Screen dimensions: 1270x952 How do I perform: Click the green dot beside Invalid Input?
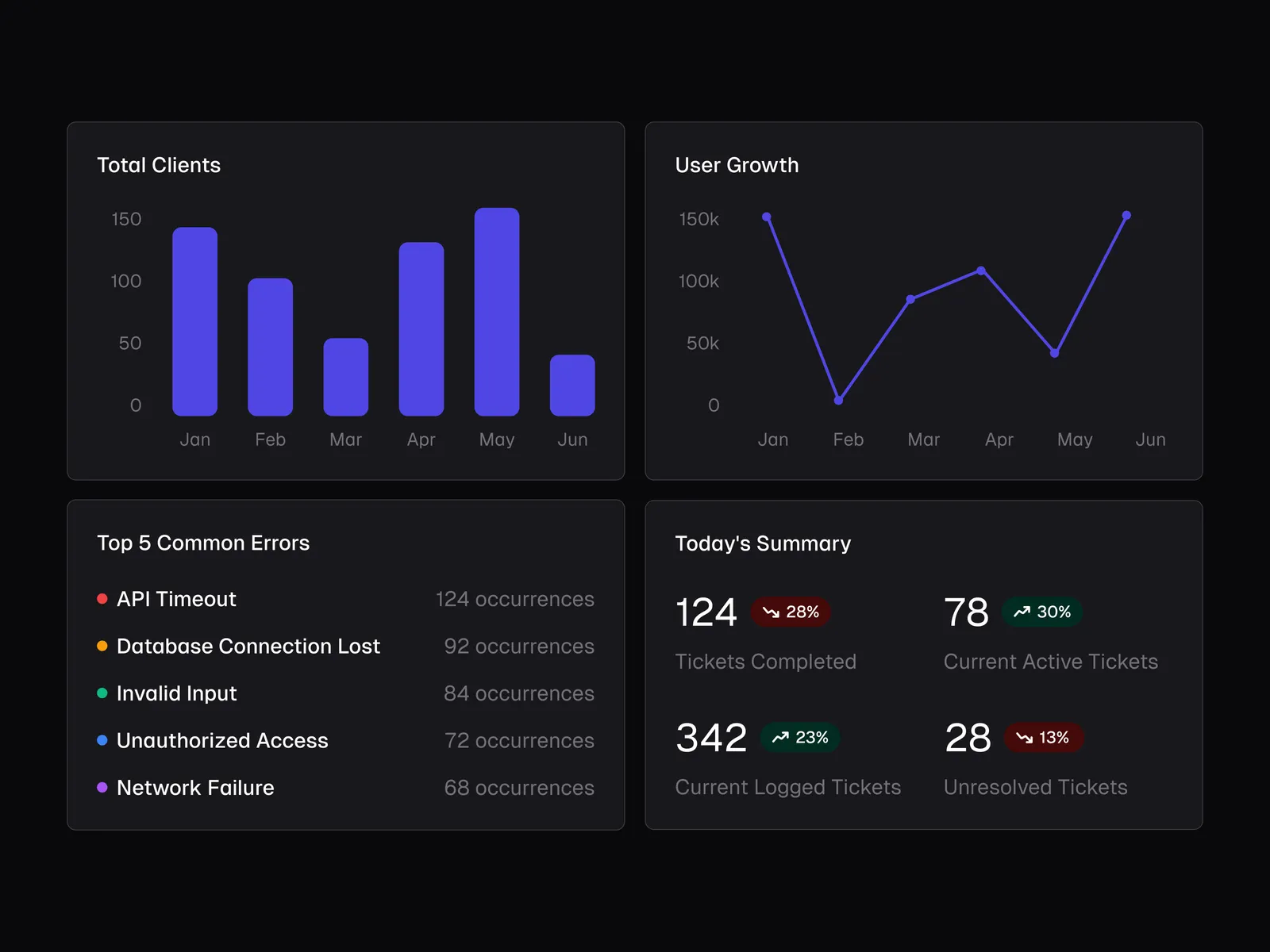[x=102, y=693]
